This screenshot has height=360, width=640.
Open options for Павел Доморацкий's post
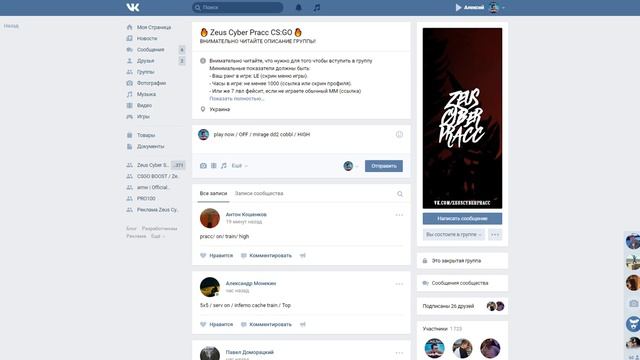pyautogui.click(x=399, y=353)
